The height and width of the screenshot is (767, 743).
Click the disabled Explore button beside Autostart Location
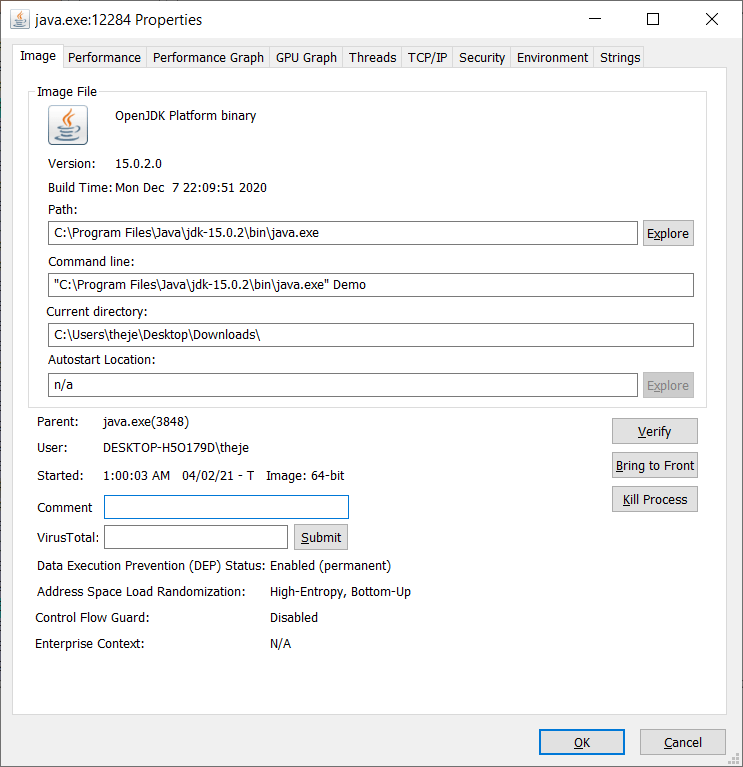click(x=668, y=385)
